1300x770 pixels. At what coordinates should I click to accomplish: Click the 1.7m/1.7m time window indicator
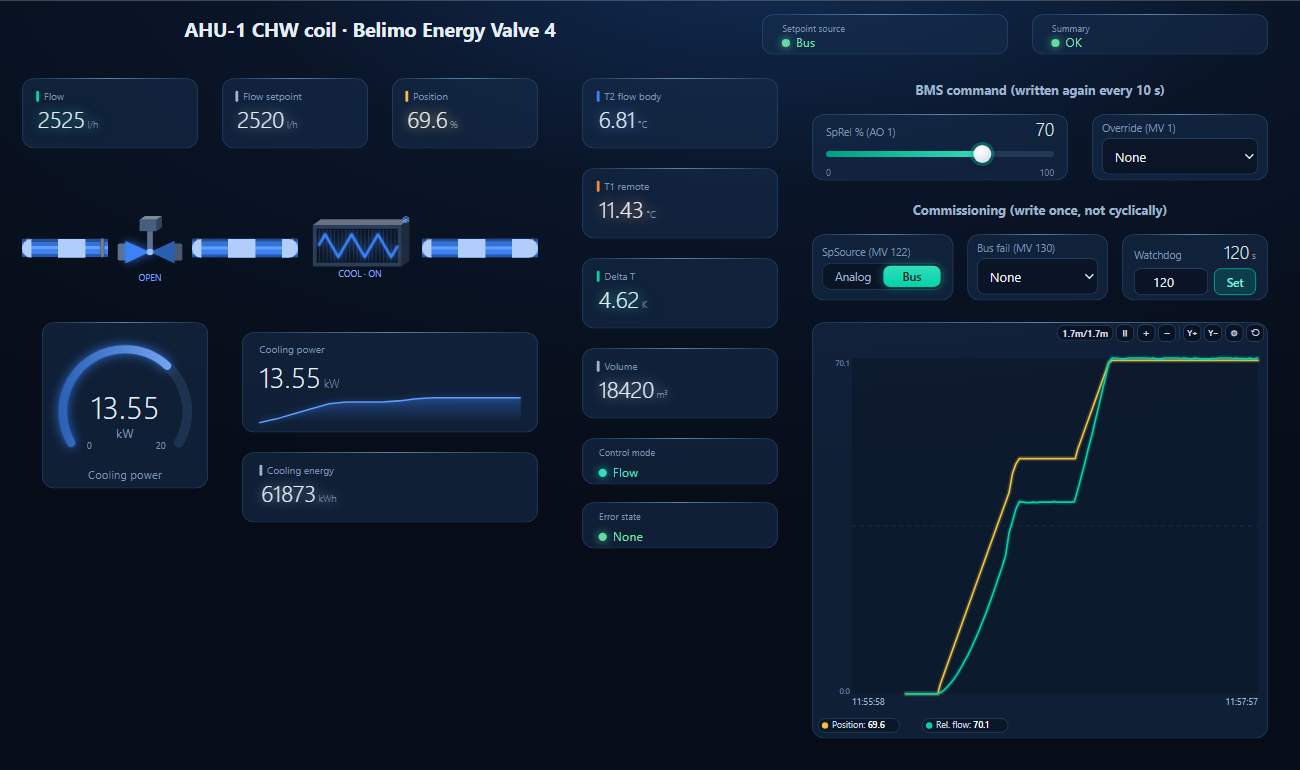pos(1085,333)
